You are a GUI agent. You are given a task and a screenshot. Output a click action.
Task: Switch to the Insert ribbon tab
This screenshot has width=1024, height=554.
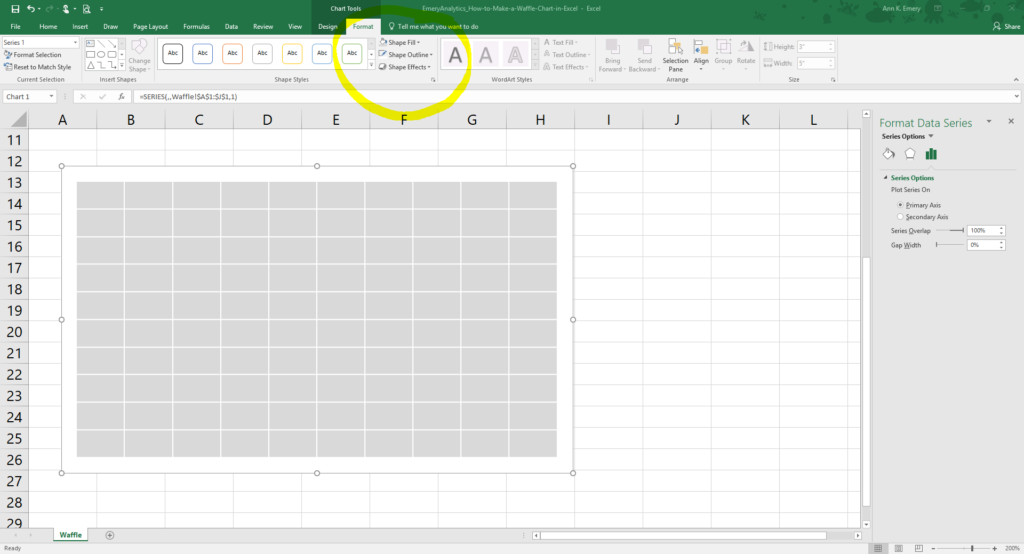point(80,27)
